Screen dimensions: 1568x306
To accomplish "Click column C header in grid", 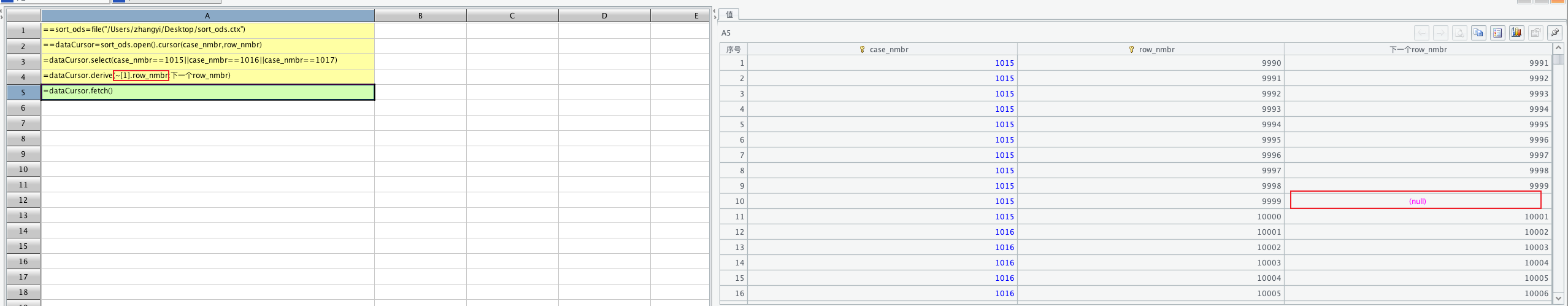I will (x=512, y=16).
